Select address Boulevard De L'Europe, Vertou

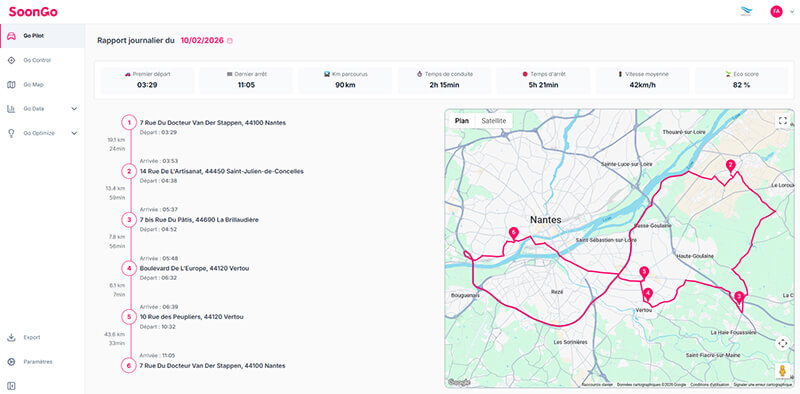[194, 268]
